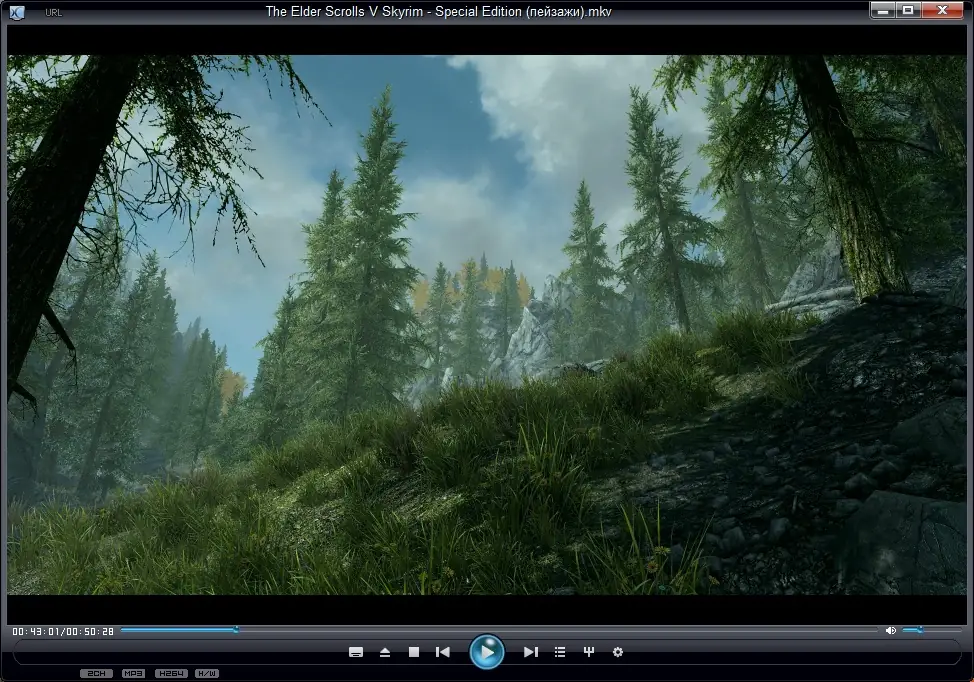Click the 2CH audio channel badge
This screenshot has height=682, width=974.
point(96,673)
